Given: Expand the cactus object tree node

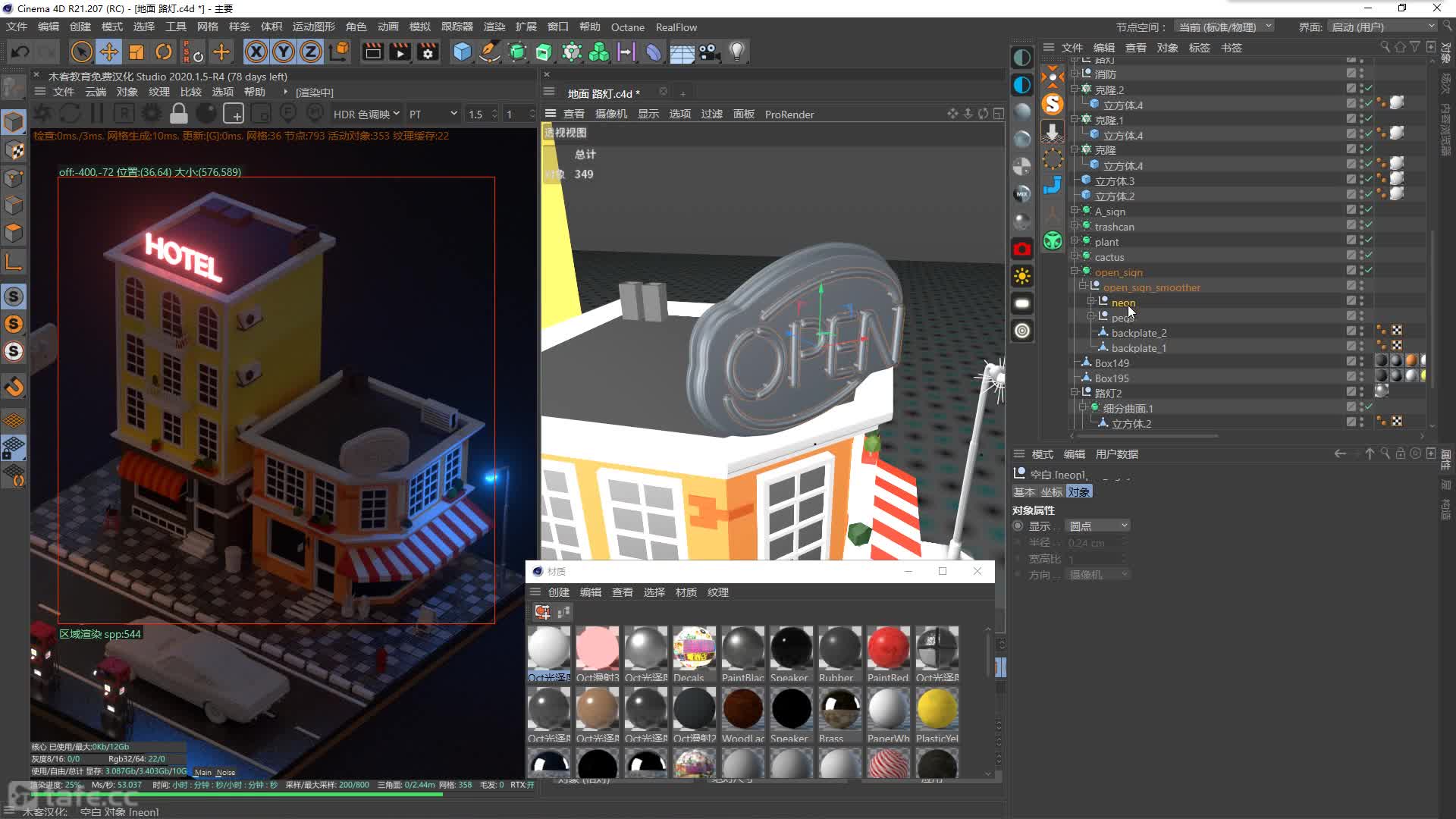Looking at the screenshot, I should tap(1075, 256).
